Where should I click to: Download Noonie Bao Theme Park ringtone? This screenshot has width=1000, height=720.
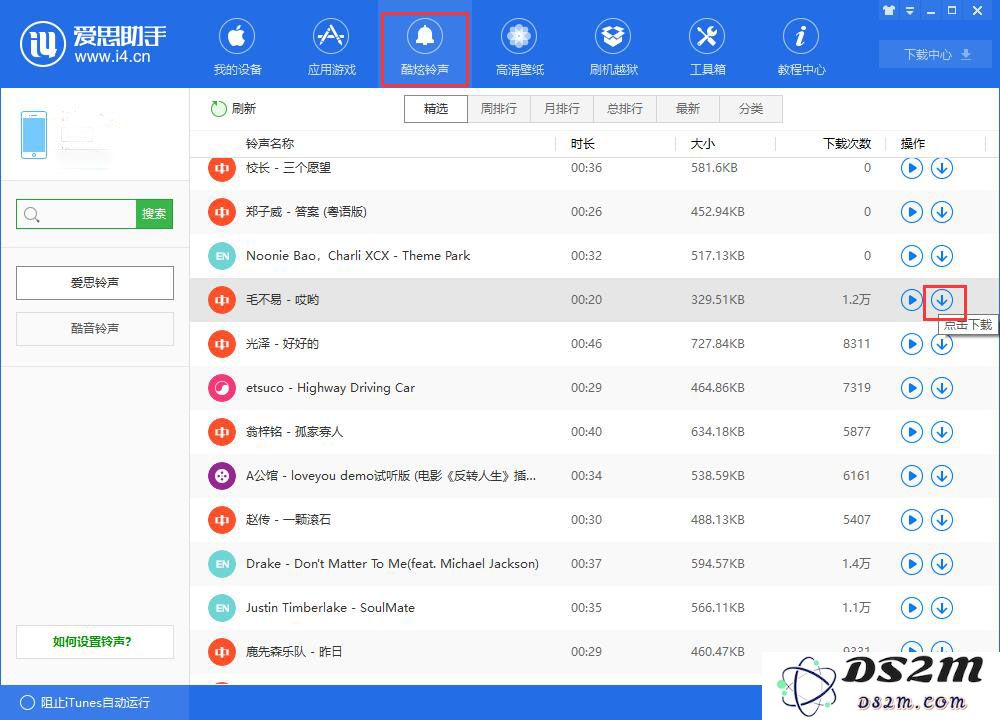click(942, 256)
